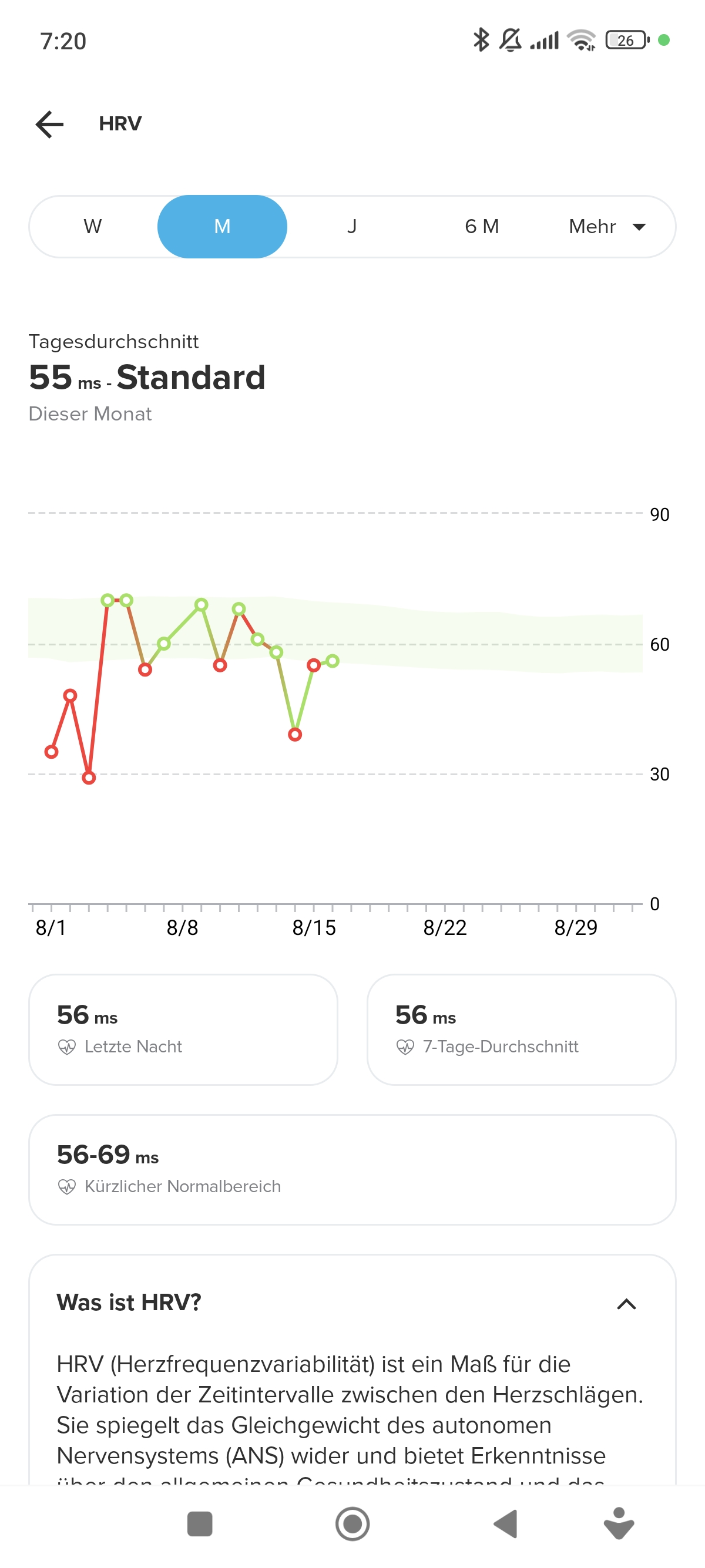This screenshot has height=1568, width=705.
Task: Tap the Bluetooth status icon
Action: [481, 40]
